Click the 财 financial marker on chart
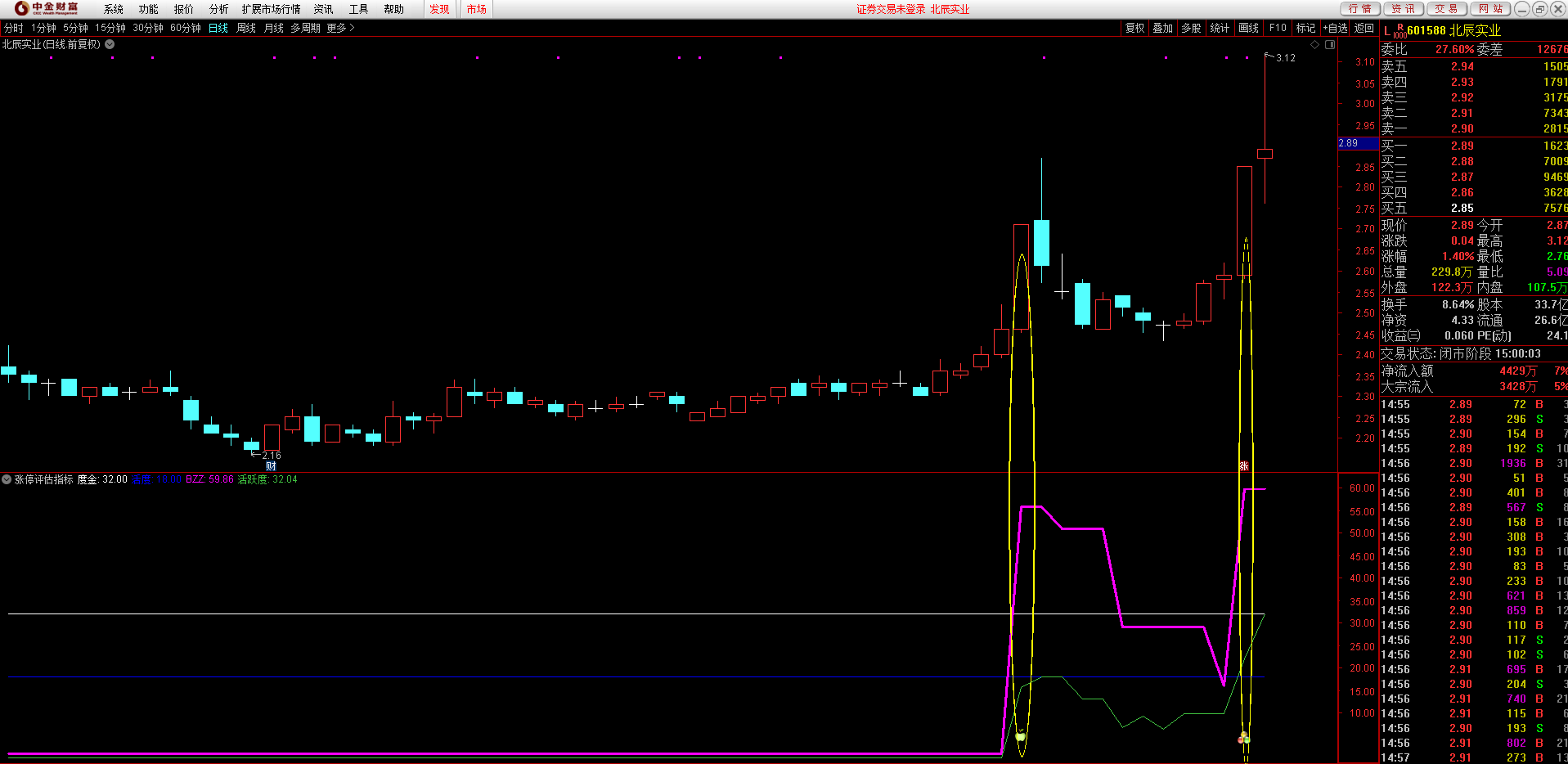1568x764 pixels. click(x=271, y=466)
